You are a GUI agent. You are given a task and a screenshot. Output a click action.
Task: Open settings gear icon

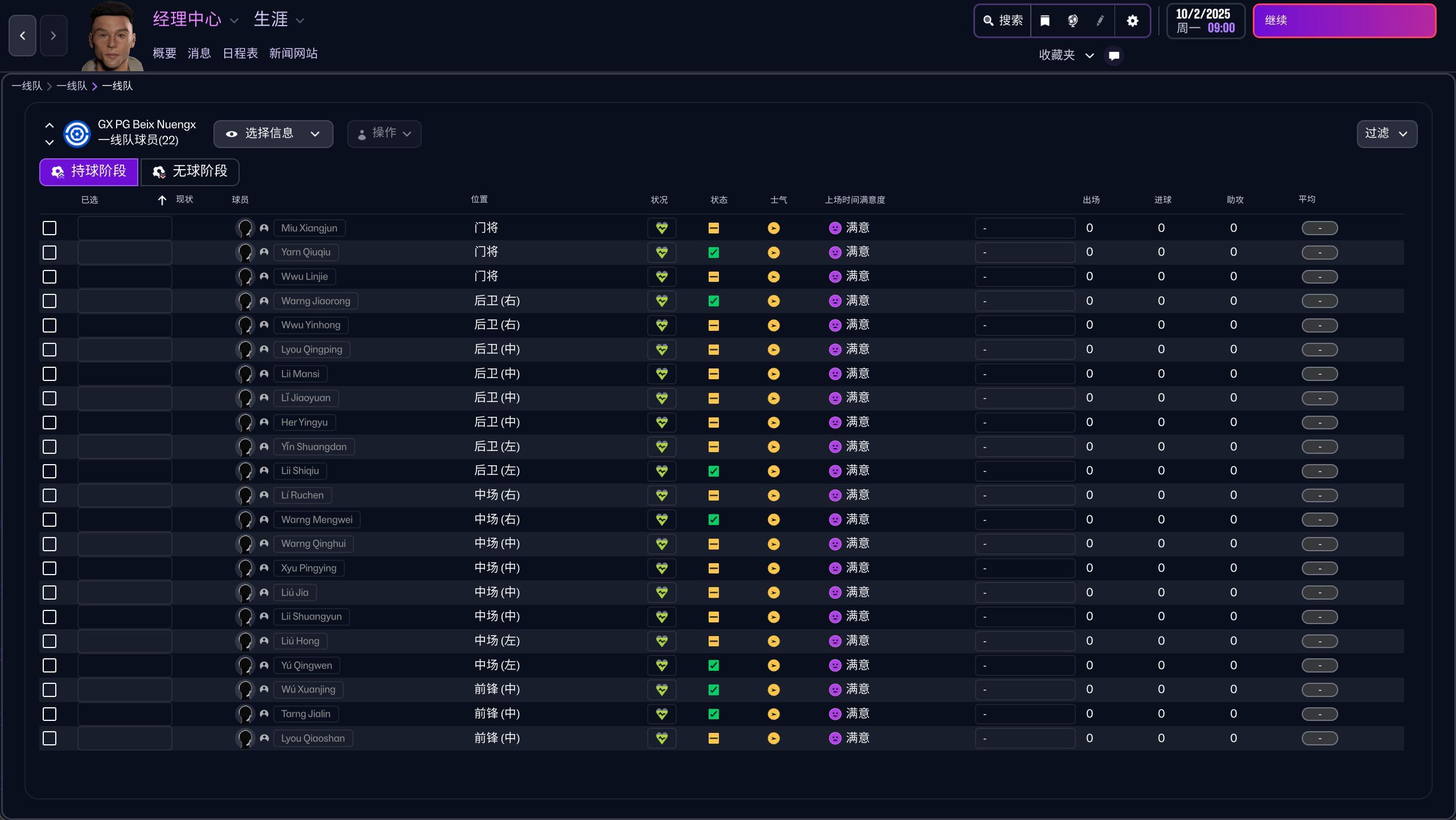pyautogui.click(x=1132, y=21)
